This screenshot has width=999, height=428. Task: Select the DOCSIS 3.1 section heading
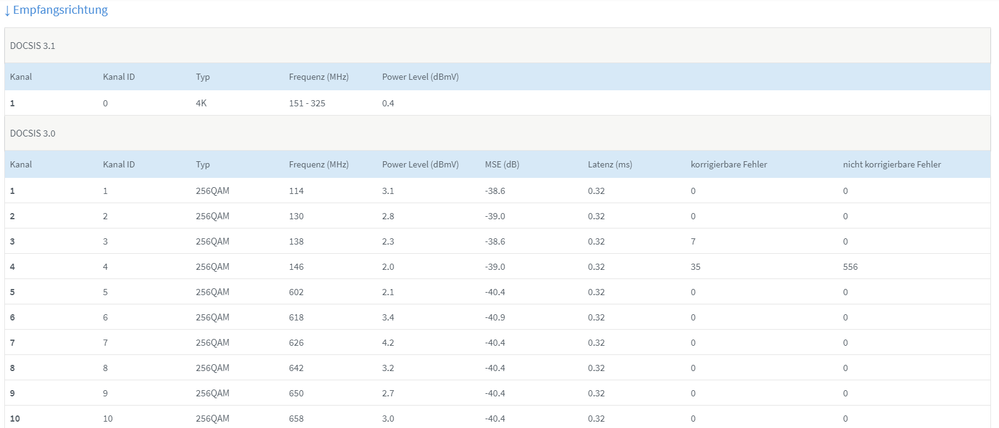30,46
